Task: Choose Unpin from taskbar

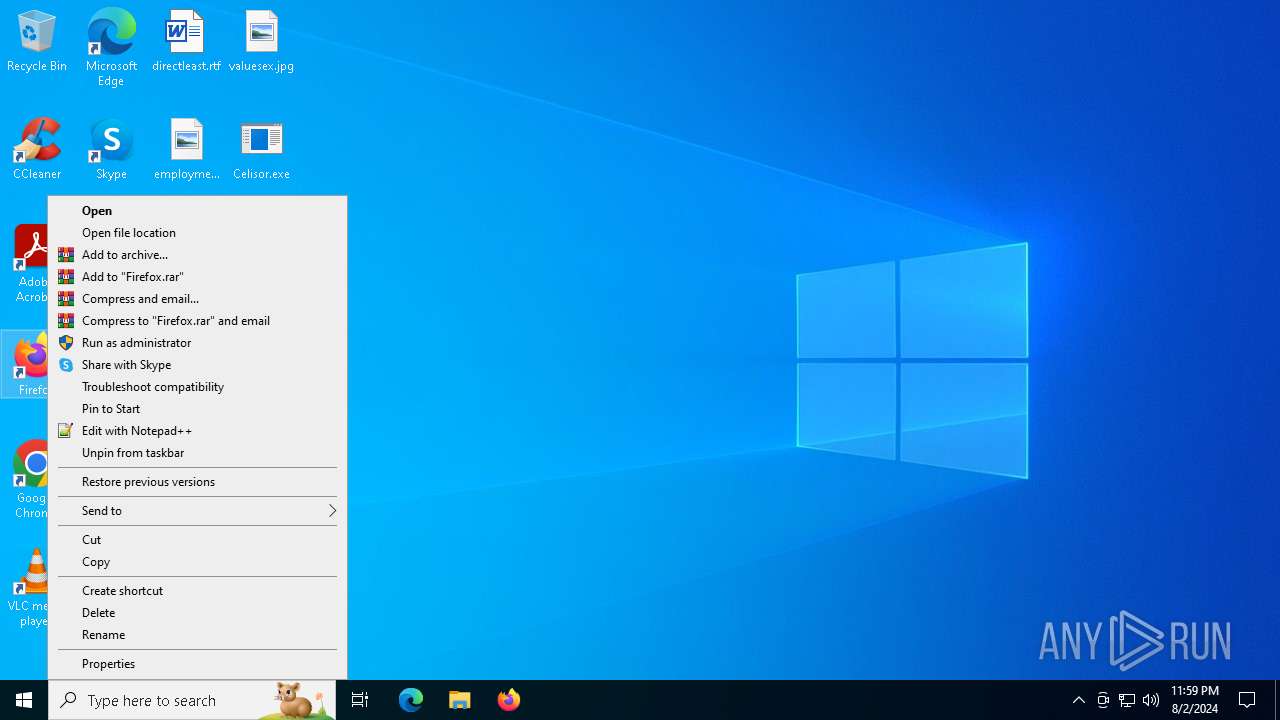Action: [x=197, y=453]
